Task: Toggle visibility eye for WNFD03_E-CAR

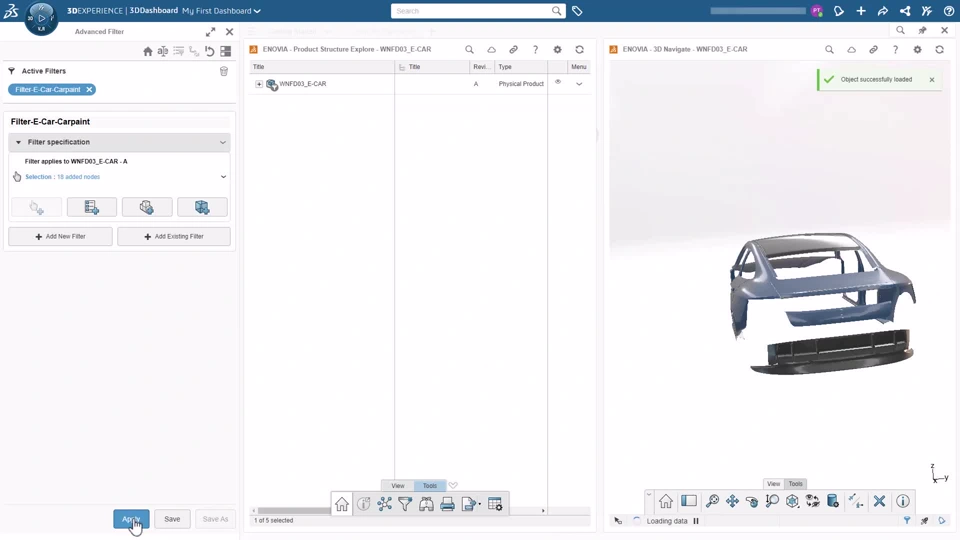Action: point(558,82)
